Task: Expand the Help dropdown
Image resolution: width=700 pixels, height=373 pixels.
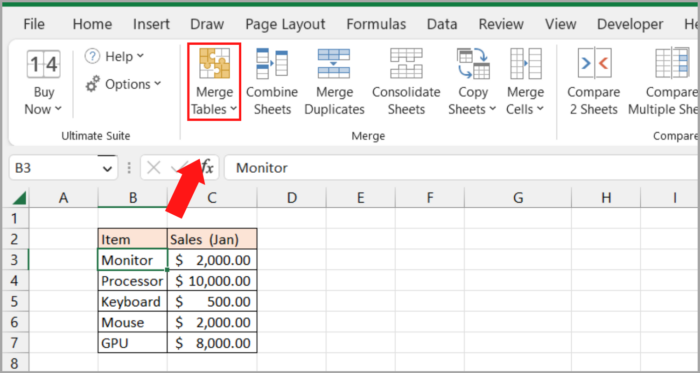Action: click(114, 56)
